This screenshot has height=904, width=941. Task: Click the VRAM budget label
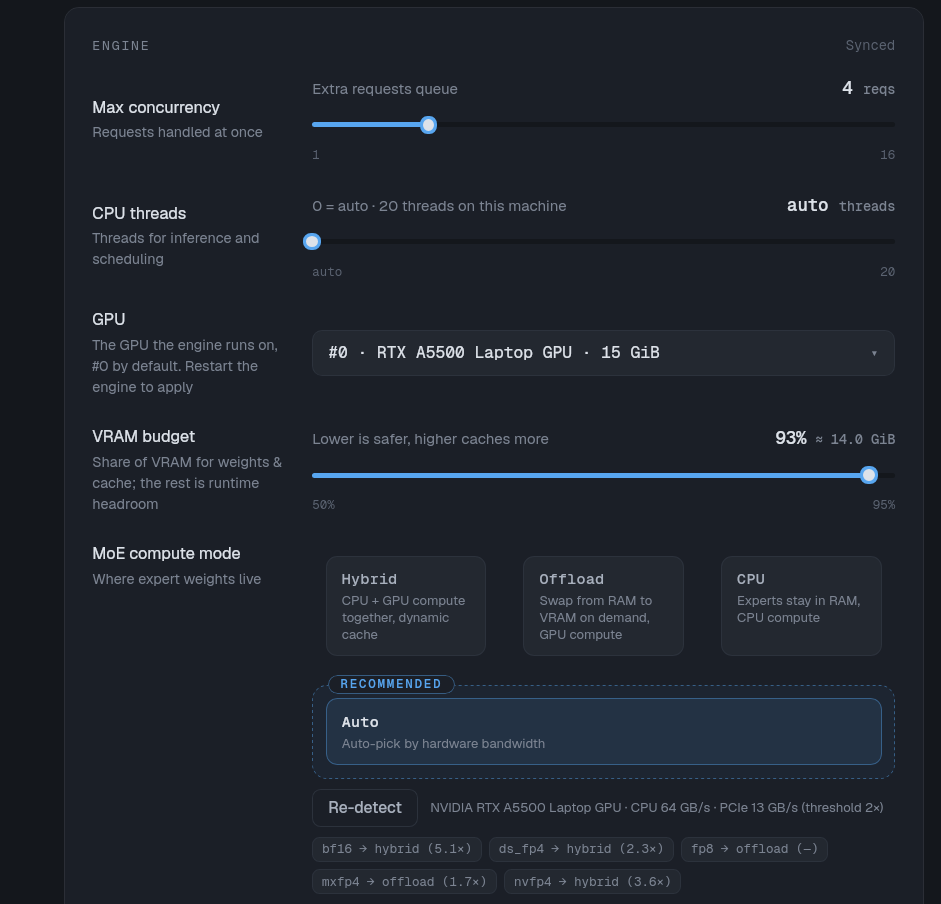(143, 436)
